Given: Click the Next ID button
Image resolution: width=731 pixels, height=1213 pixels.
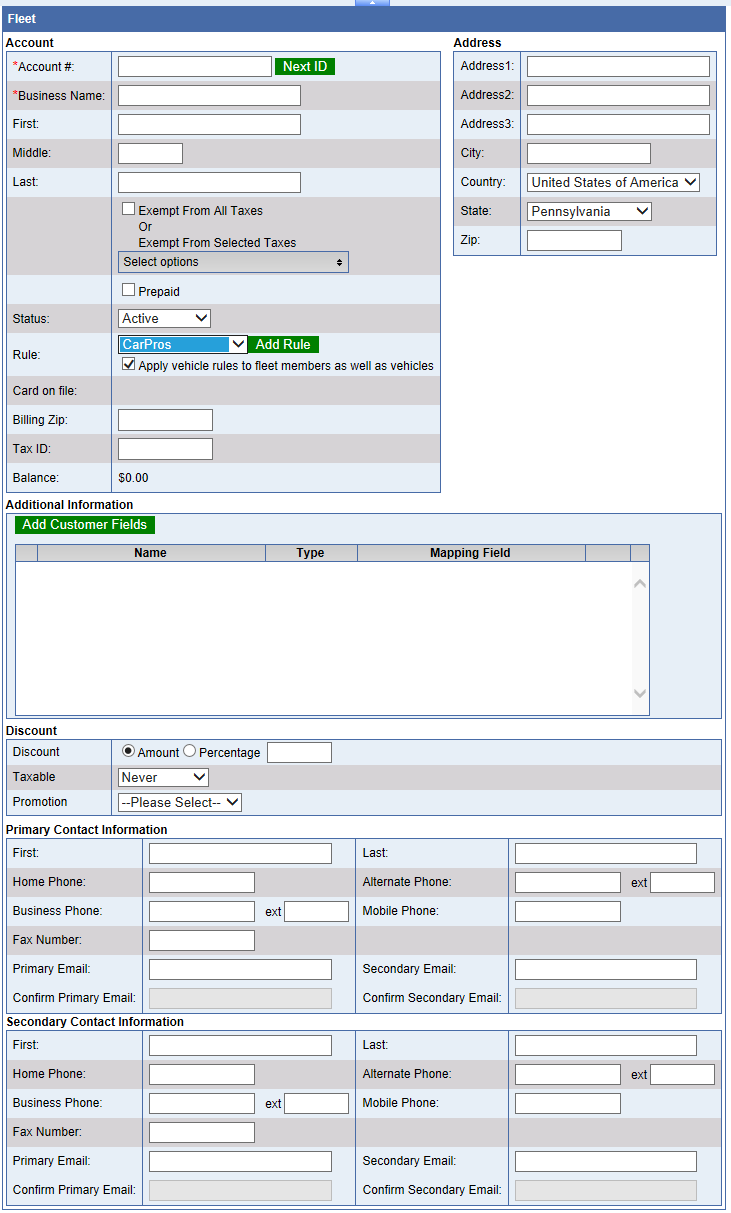Looking at the screenshot, I should [305, 66].
